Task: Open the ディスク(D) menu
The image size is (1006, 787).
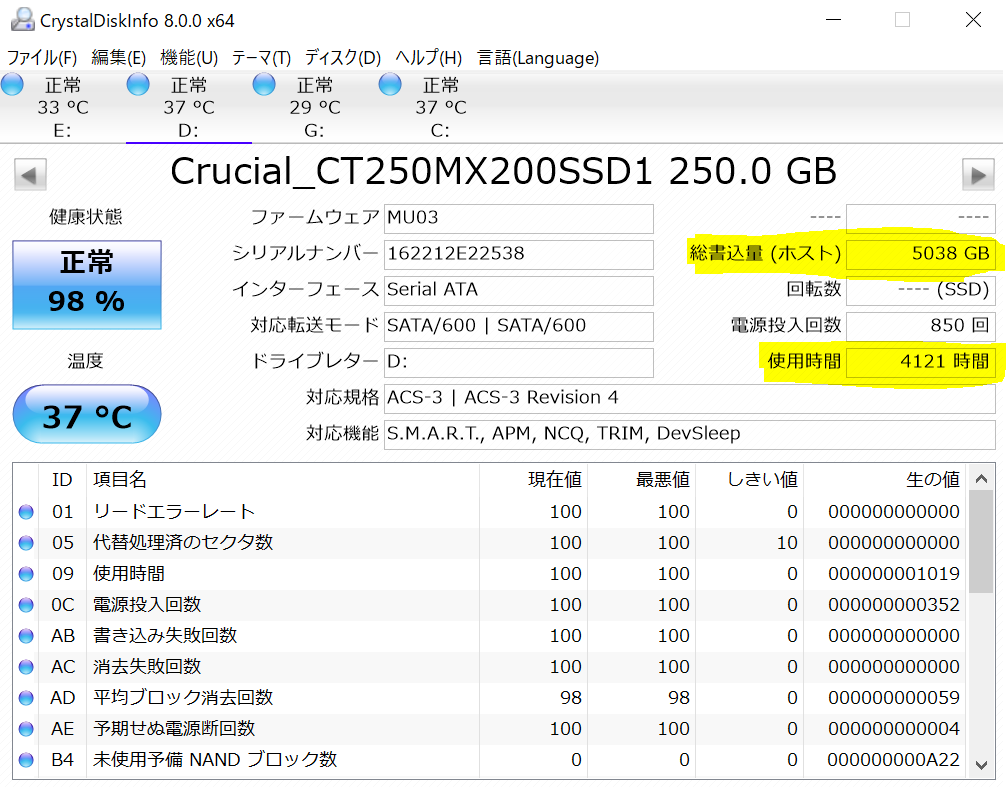Action: [343, 58]
